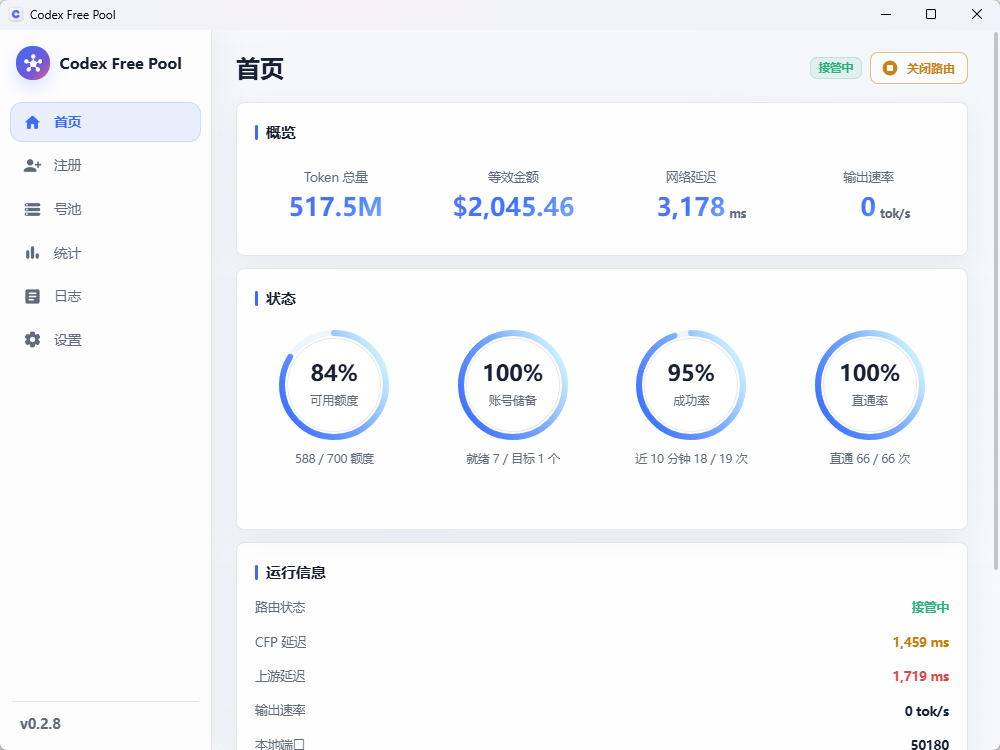Click the 输出速率 label in 概览

click(x=869, y=177)
